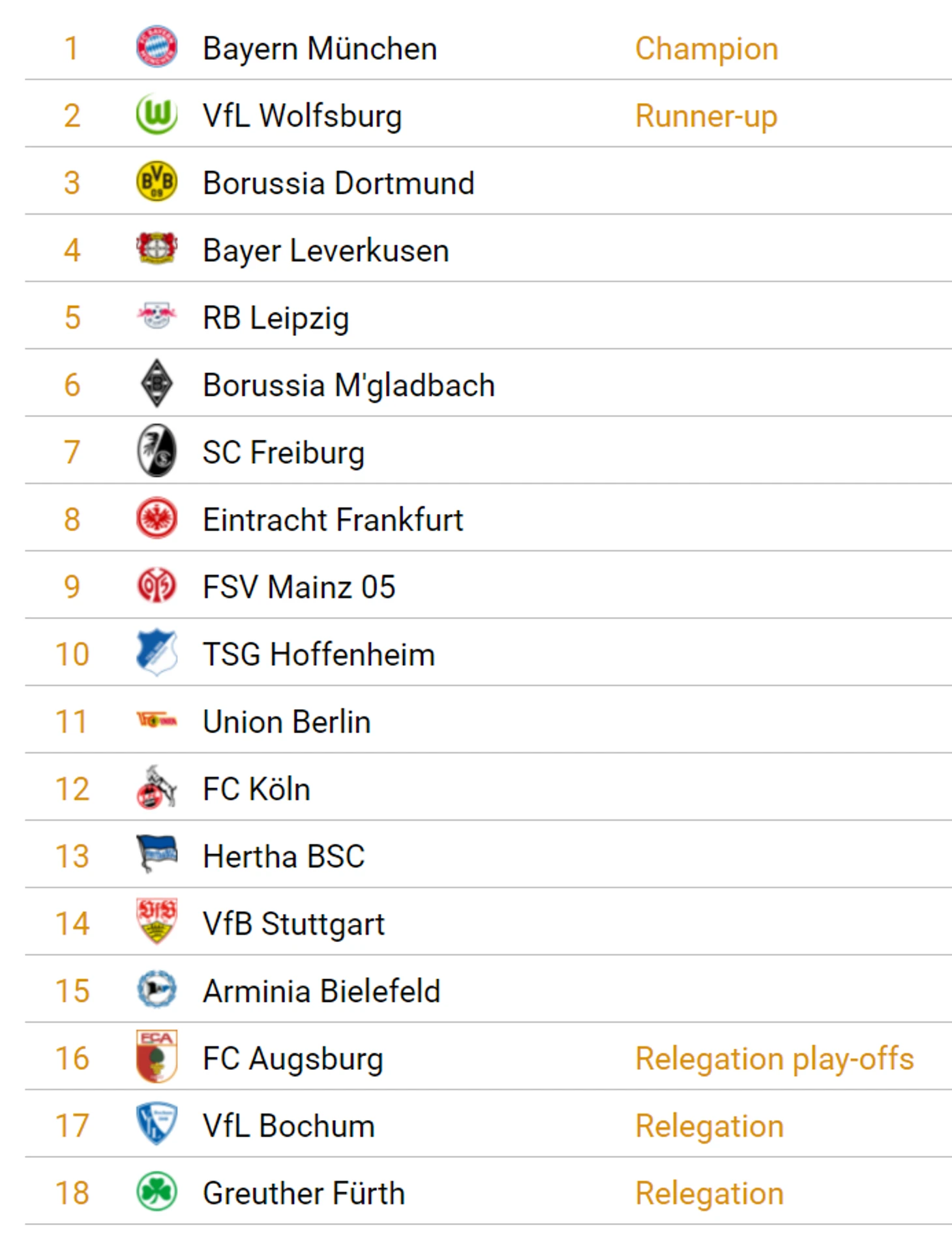Click the FSV Mainz 05 crest
952x1244 pixels.
point(156,586)
